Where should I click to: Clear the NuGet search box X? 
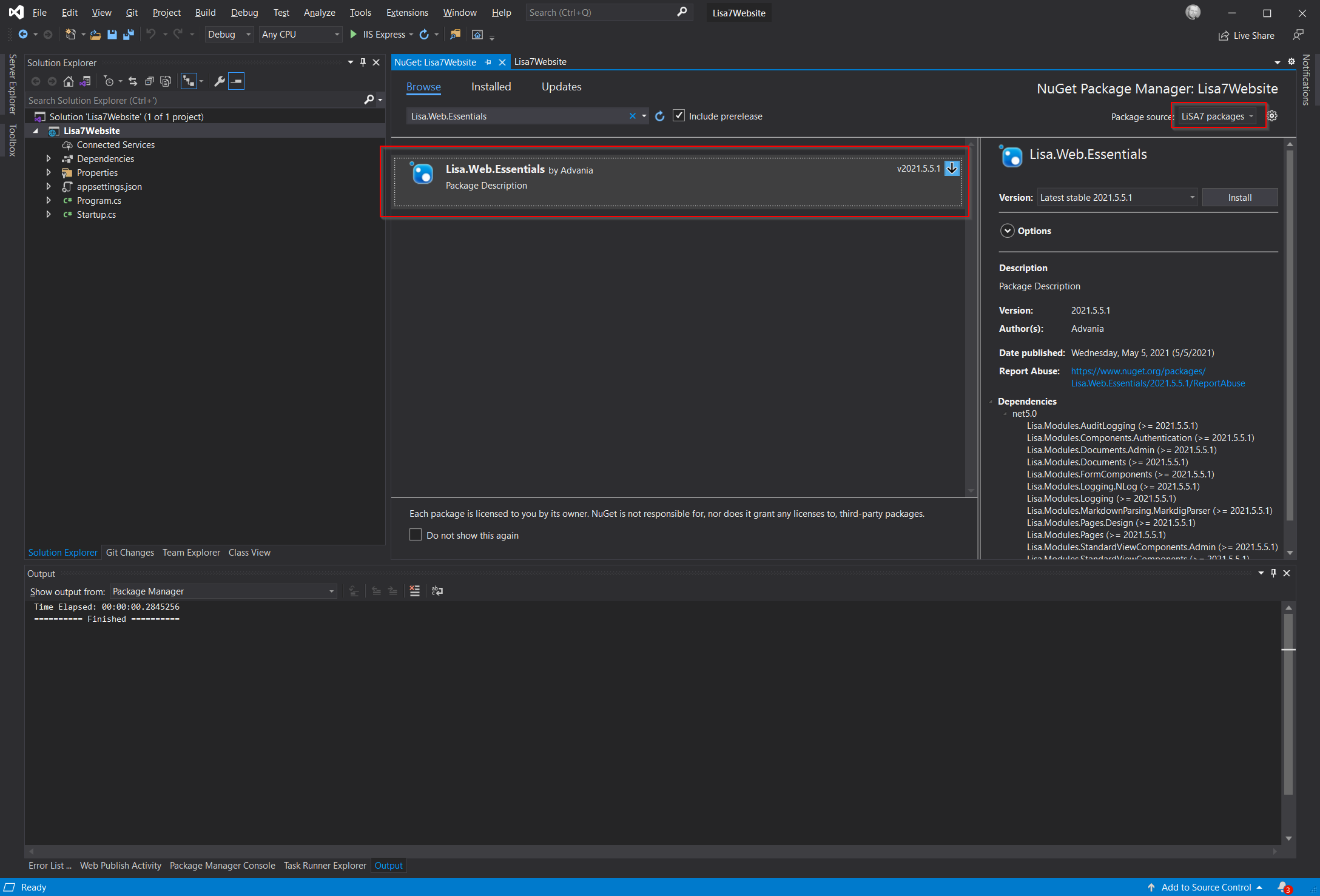pos(633,116)
